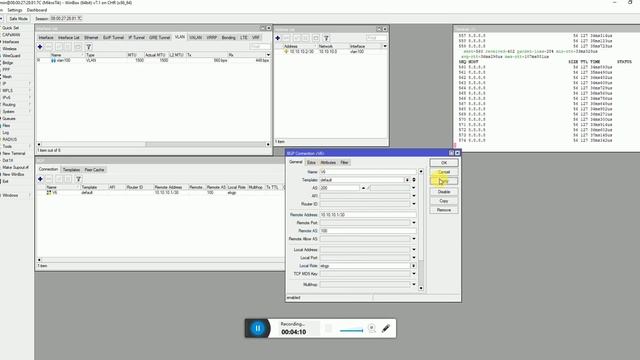Open WireGuard in sidebar
This screenshot has width=640, height=360.
click(x=11, y=56)
